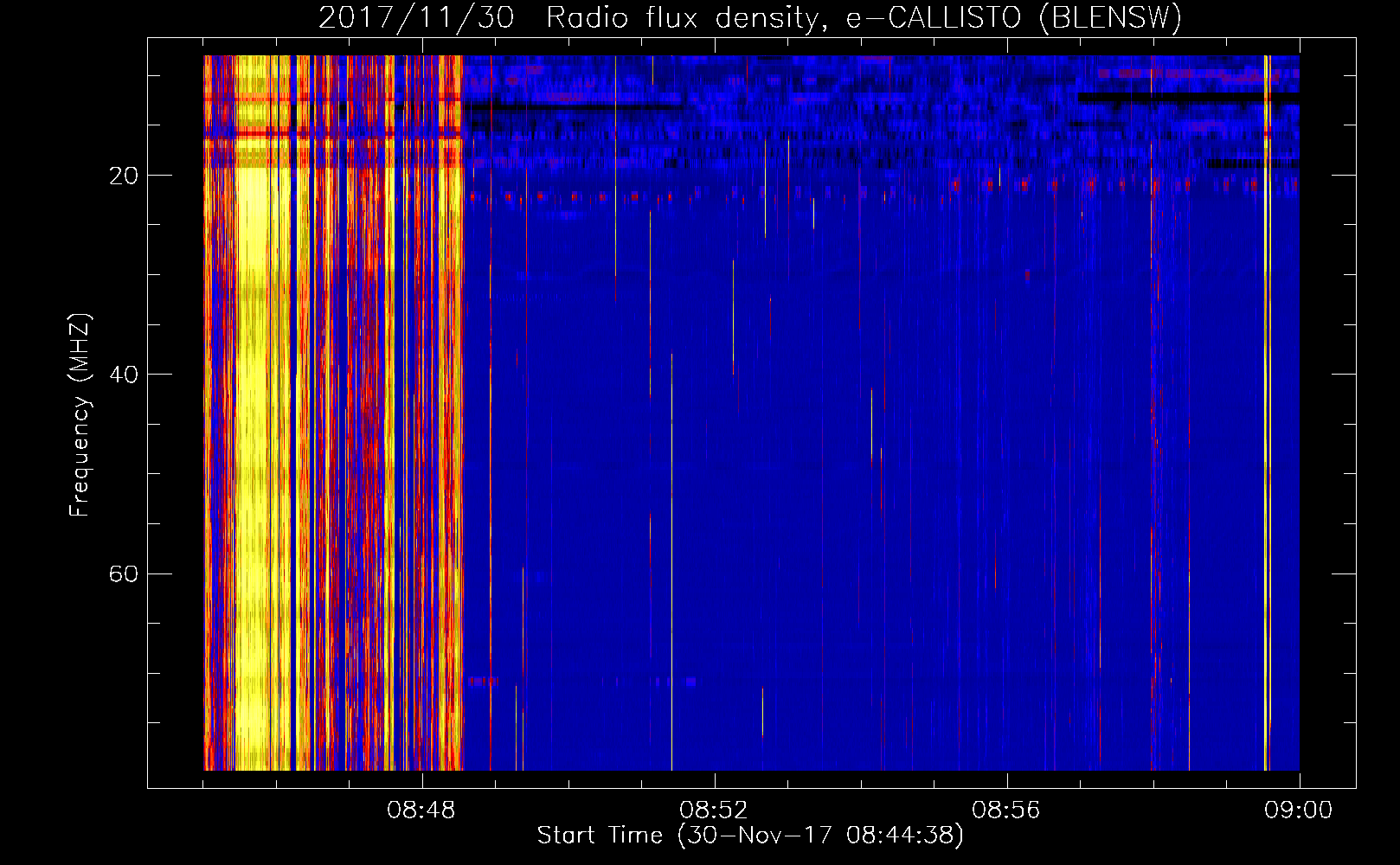Image resolution: width=1400 pixels, height=865 pixels.
Task: Click the plot title "Radio flux density, e-CALLISTO (BLENSW)"
Action: coord(864,18)
